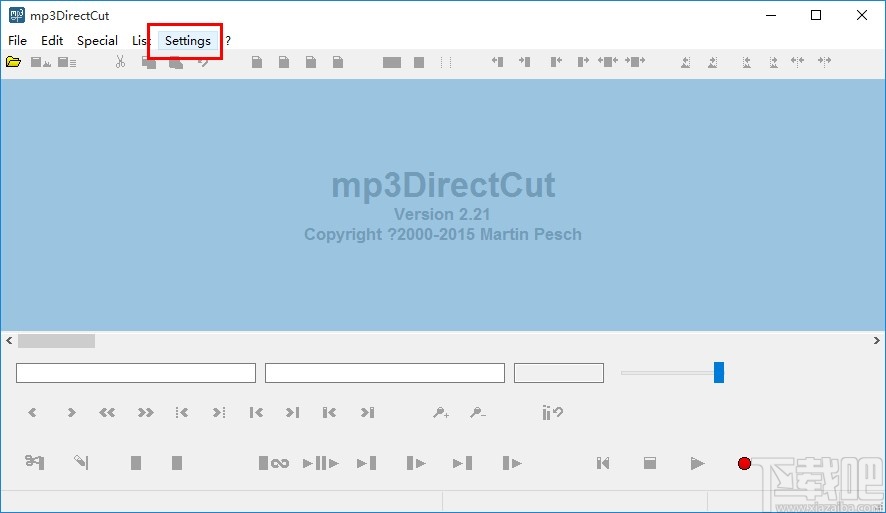
Task: Click the stop button
Action: point(650,463)
